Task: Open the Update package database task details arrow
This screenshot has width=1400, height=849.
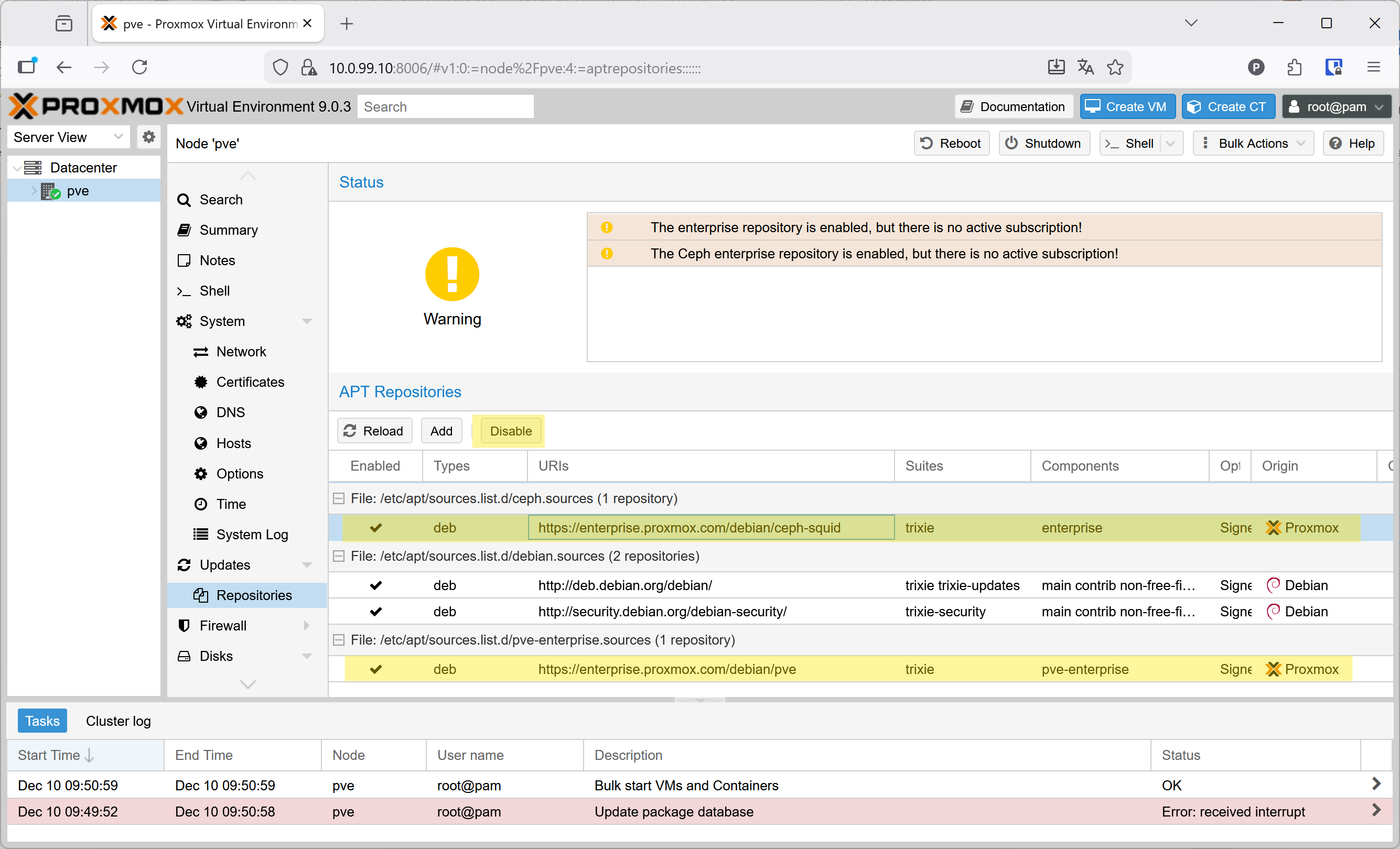Action: coord(1375,810)
